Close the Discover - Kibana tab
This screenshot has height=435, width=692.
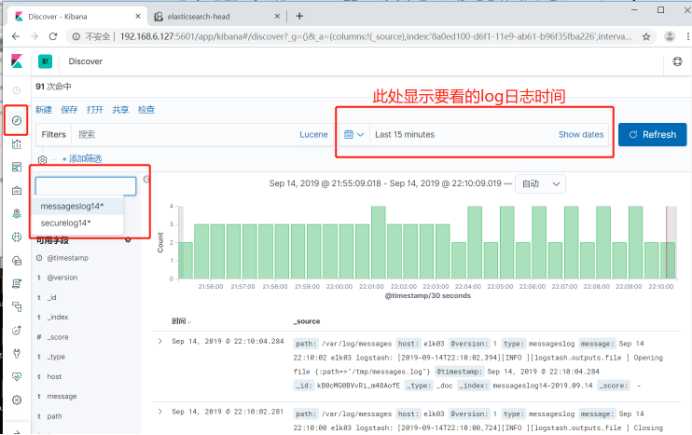(x=138, y=16)
